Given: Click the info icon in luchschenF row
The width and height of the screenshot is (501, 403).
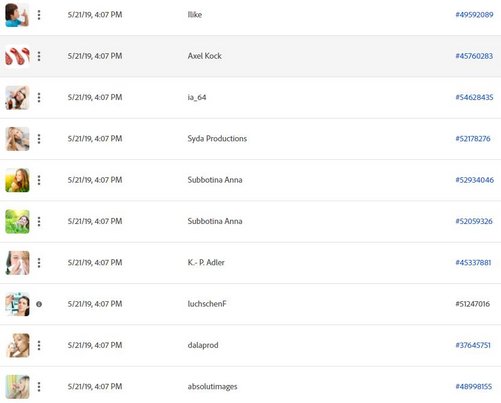Looking at the screenshot, I should 39,304.
